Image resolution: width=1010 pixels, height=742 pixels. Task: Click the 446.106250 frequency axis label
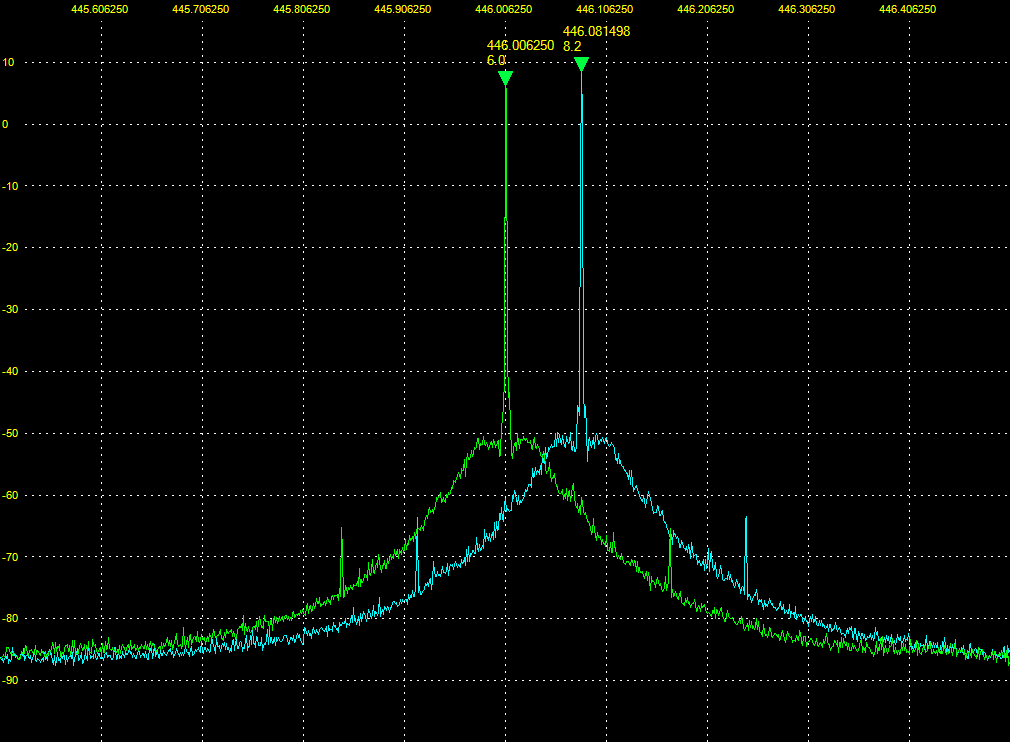605,9
